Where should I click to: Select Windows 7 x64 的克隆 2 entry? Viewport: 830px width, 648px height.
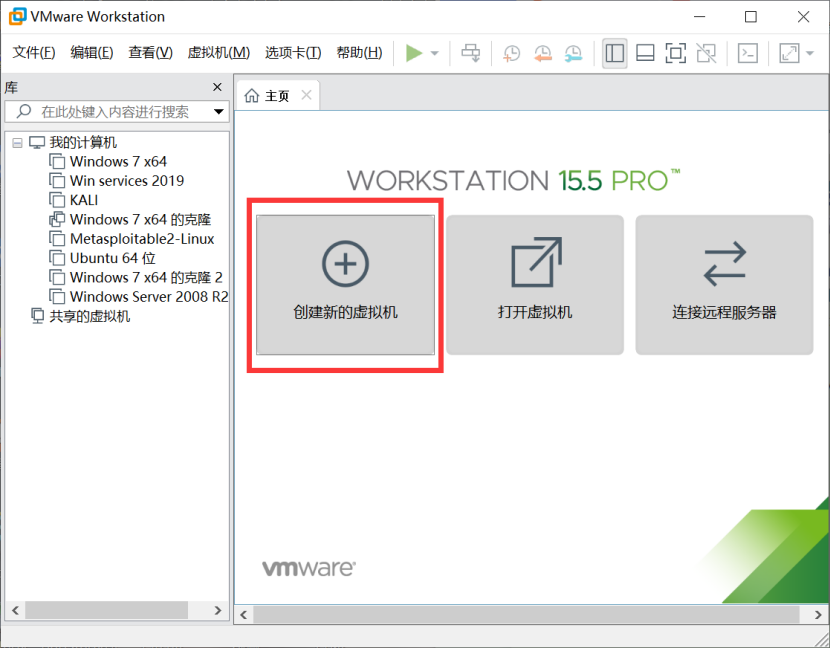(146, 277)
